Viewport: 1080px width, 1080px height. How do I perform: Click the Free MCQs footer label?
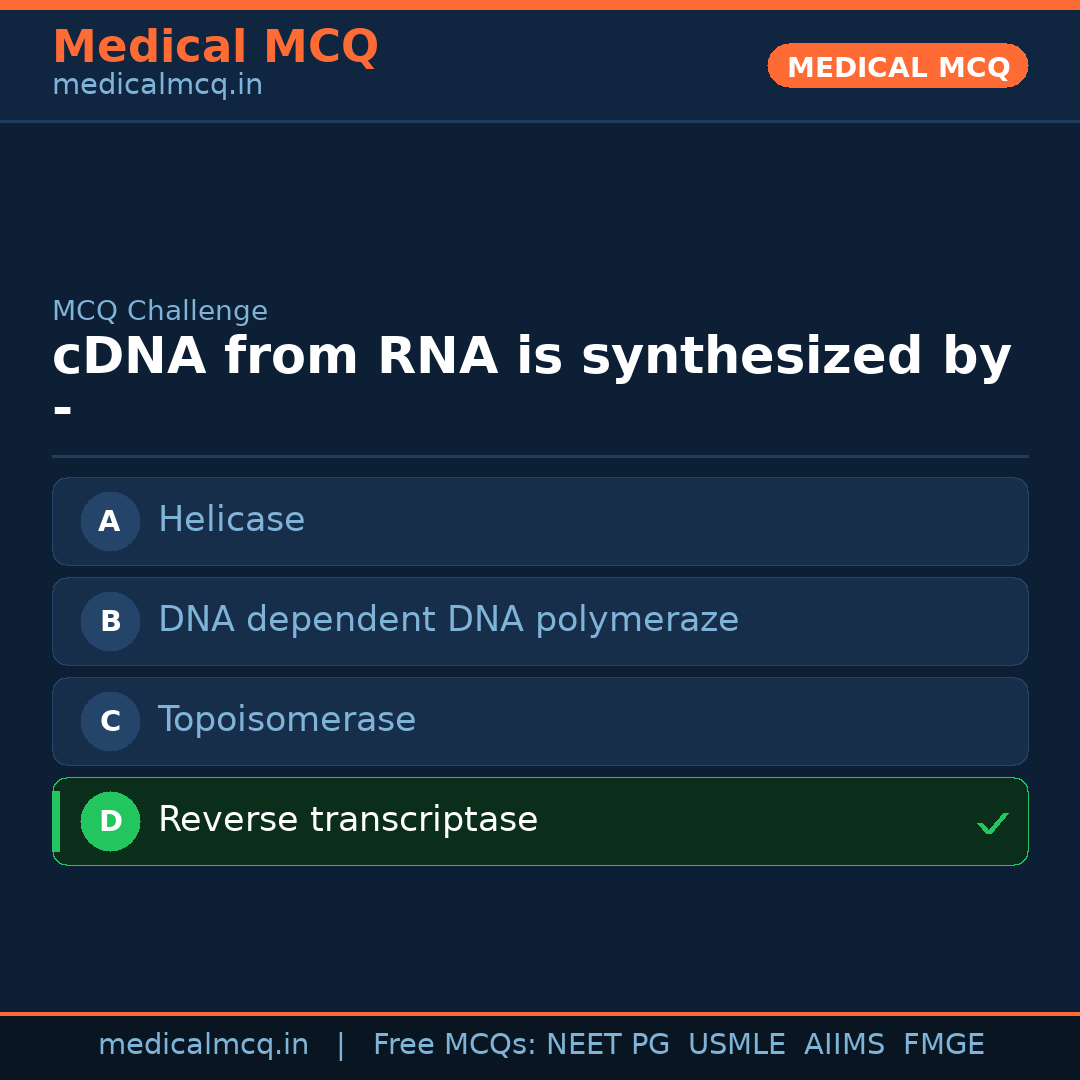tap(454, 1045)
